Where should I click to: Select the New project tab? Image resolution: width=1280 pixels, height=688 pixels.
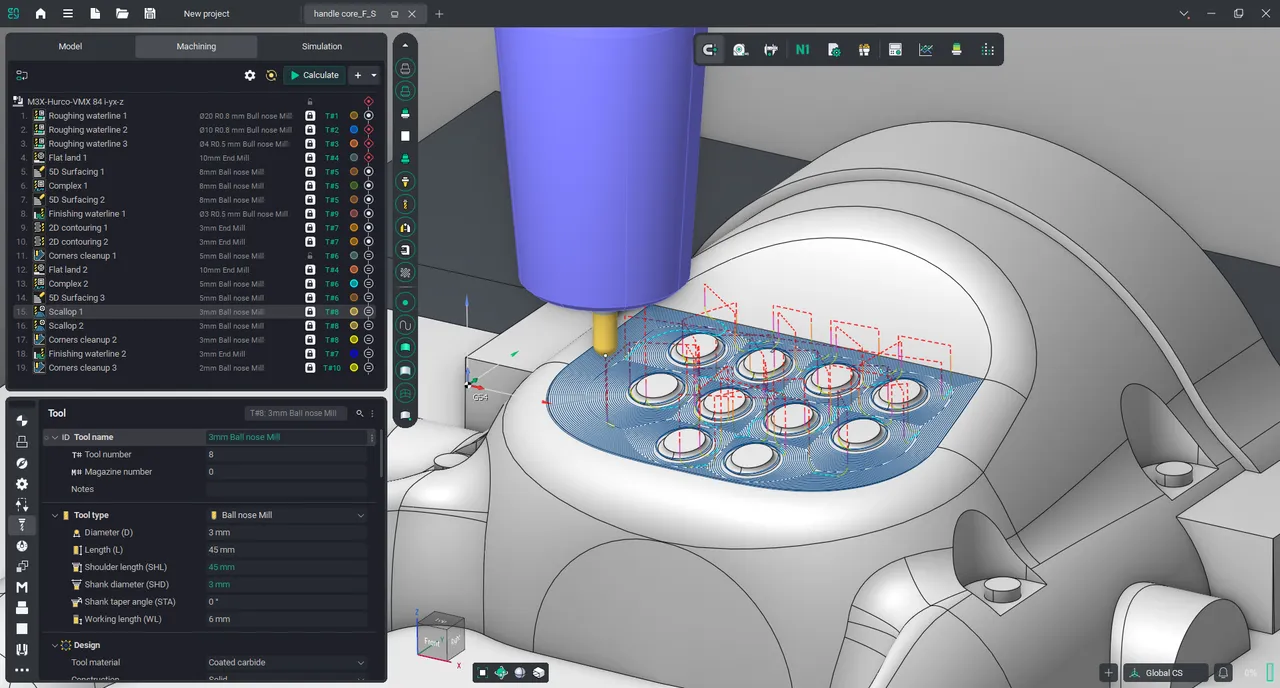(206, 14)
